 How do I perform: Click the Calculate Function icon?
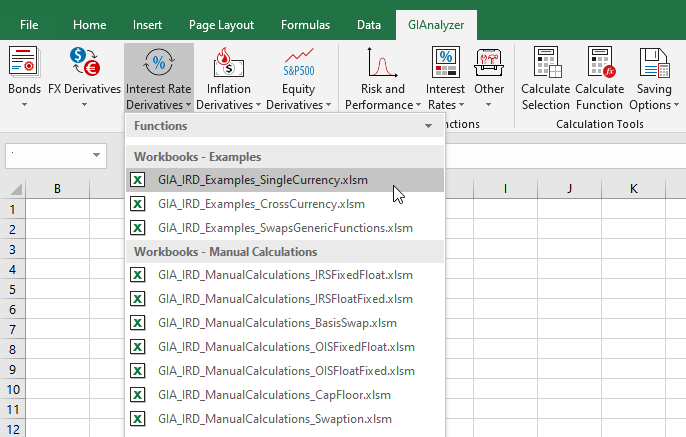(601, 62)
